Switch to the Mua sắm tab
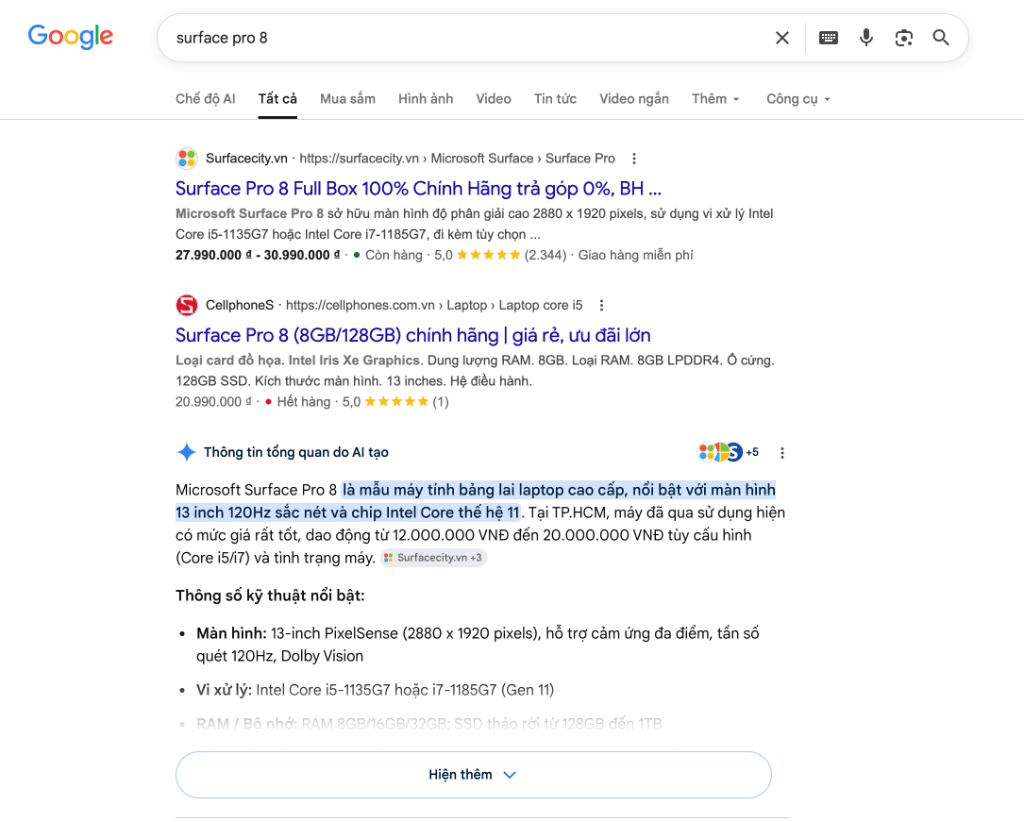This screenshot has width=1024, height=822. (x=347, y=99)
